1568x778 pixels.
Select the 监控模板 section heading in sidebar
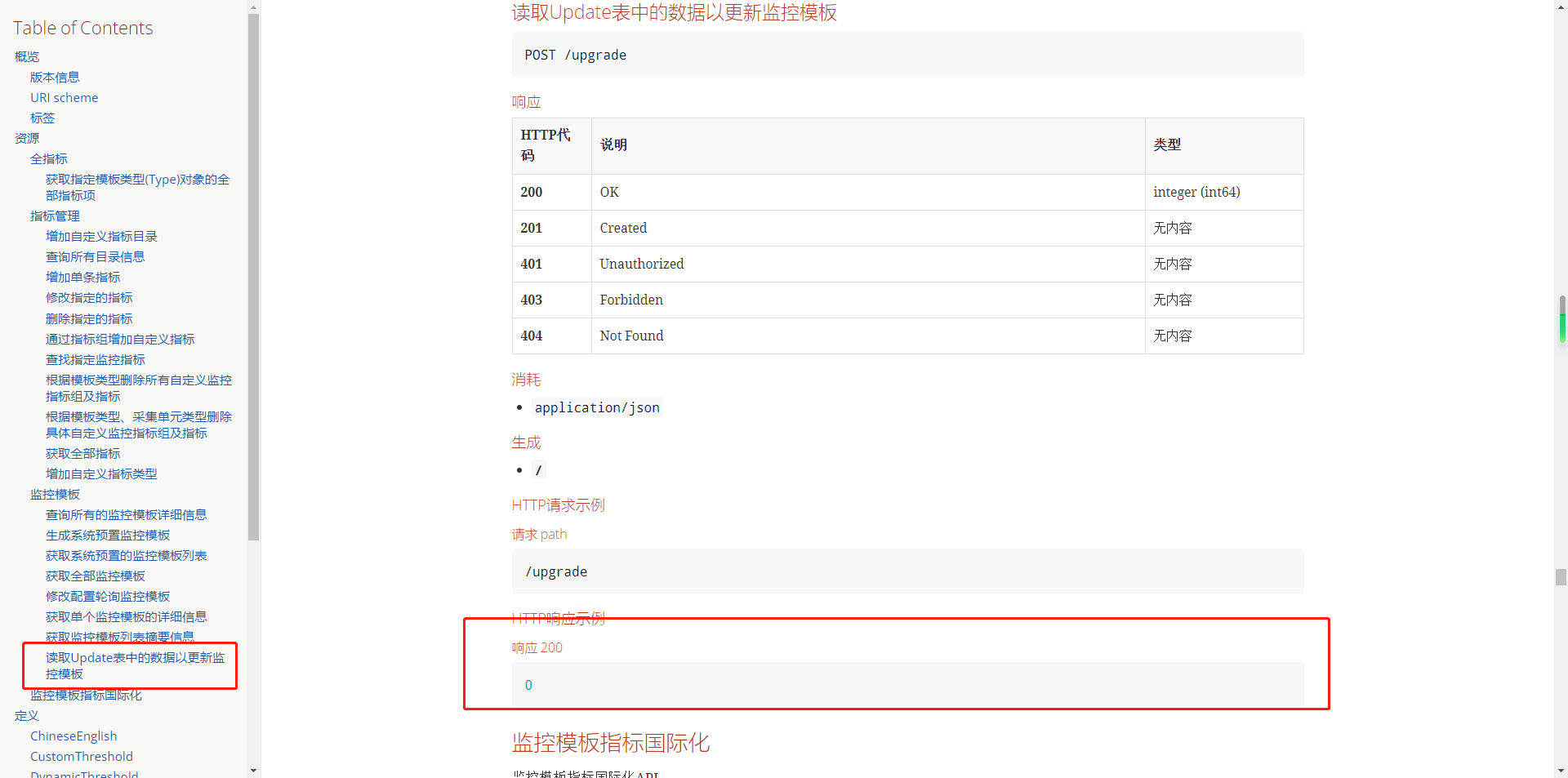(x=55, y=494)
